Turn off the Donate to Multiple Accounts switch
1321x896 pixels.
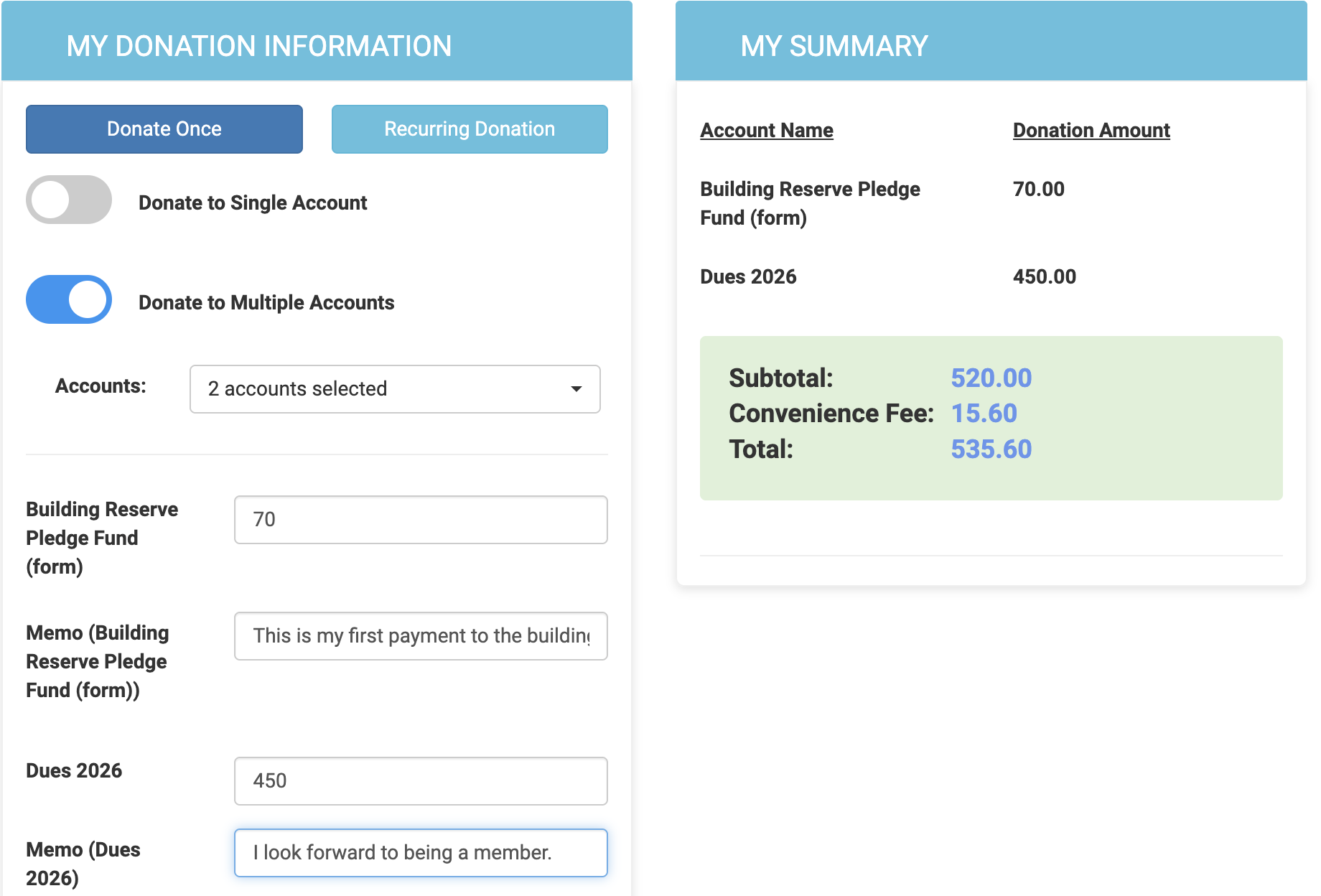tap(69, 299)
